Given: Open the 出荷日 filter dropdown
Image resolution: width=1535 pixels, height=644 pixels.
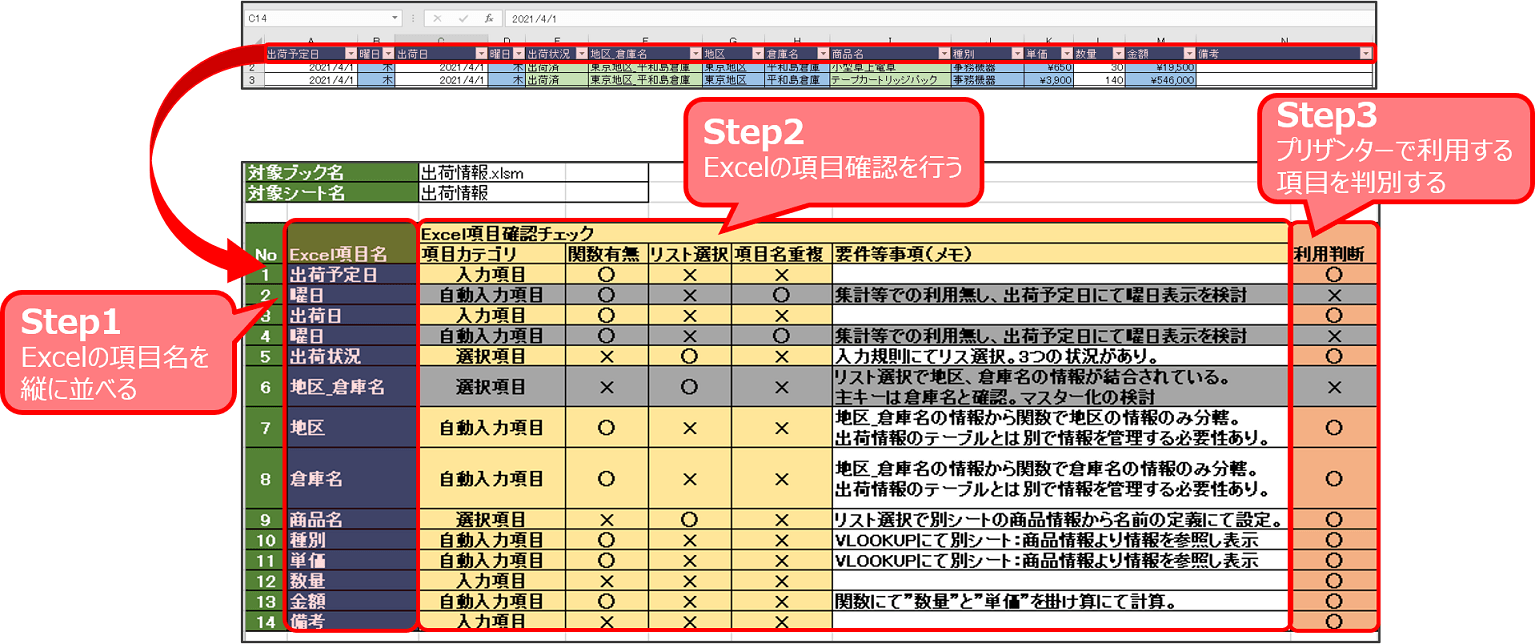Looking at the screenshot, I should [x=481, y=52].
